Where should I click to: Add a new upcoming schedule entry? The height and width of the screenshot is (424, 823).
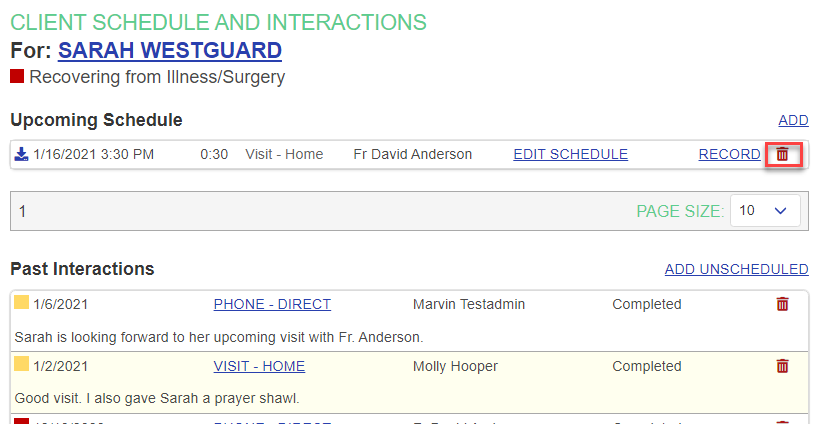pos(793,120)
